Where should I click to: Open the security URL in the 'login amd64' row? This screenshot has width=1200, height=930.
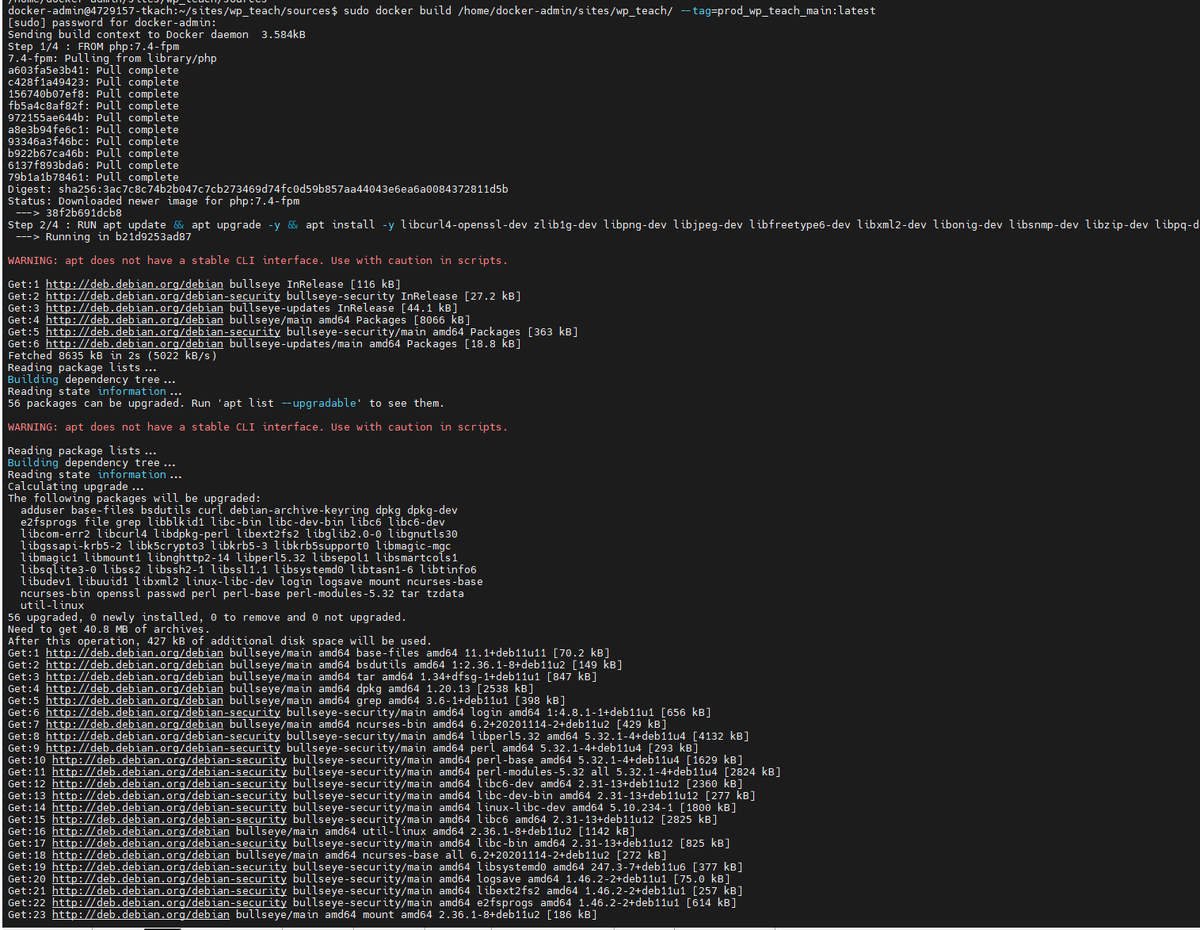tap(163, 713)
